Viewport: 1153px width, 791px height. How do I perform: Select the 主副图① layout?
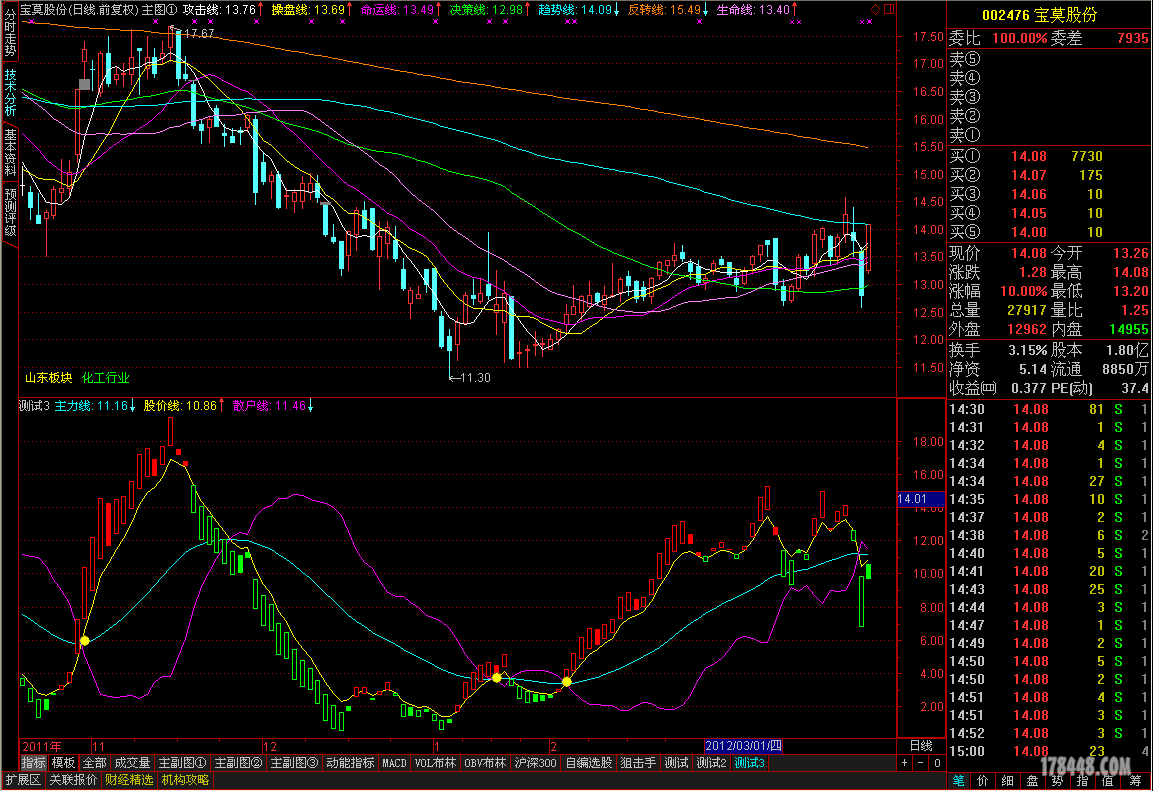(x=182, y=763)
